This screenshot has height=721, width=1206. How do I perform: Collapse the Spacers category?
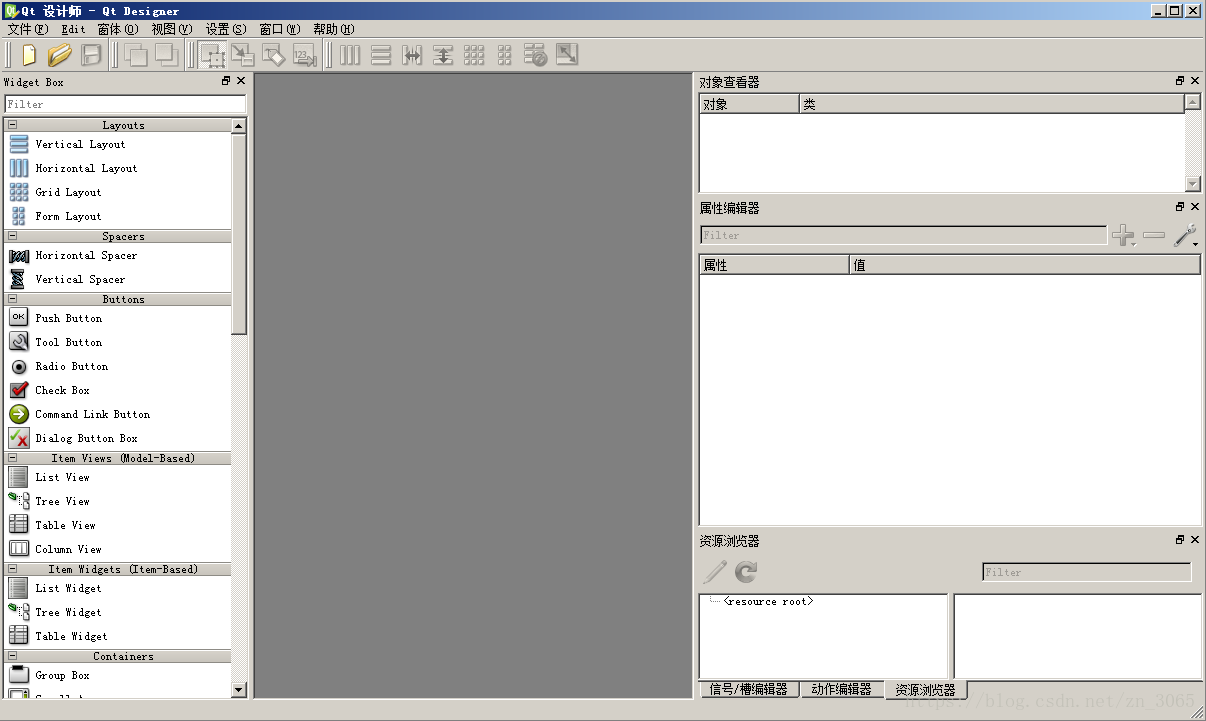pos(12,236)
